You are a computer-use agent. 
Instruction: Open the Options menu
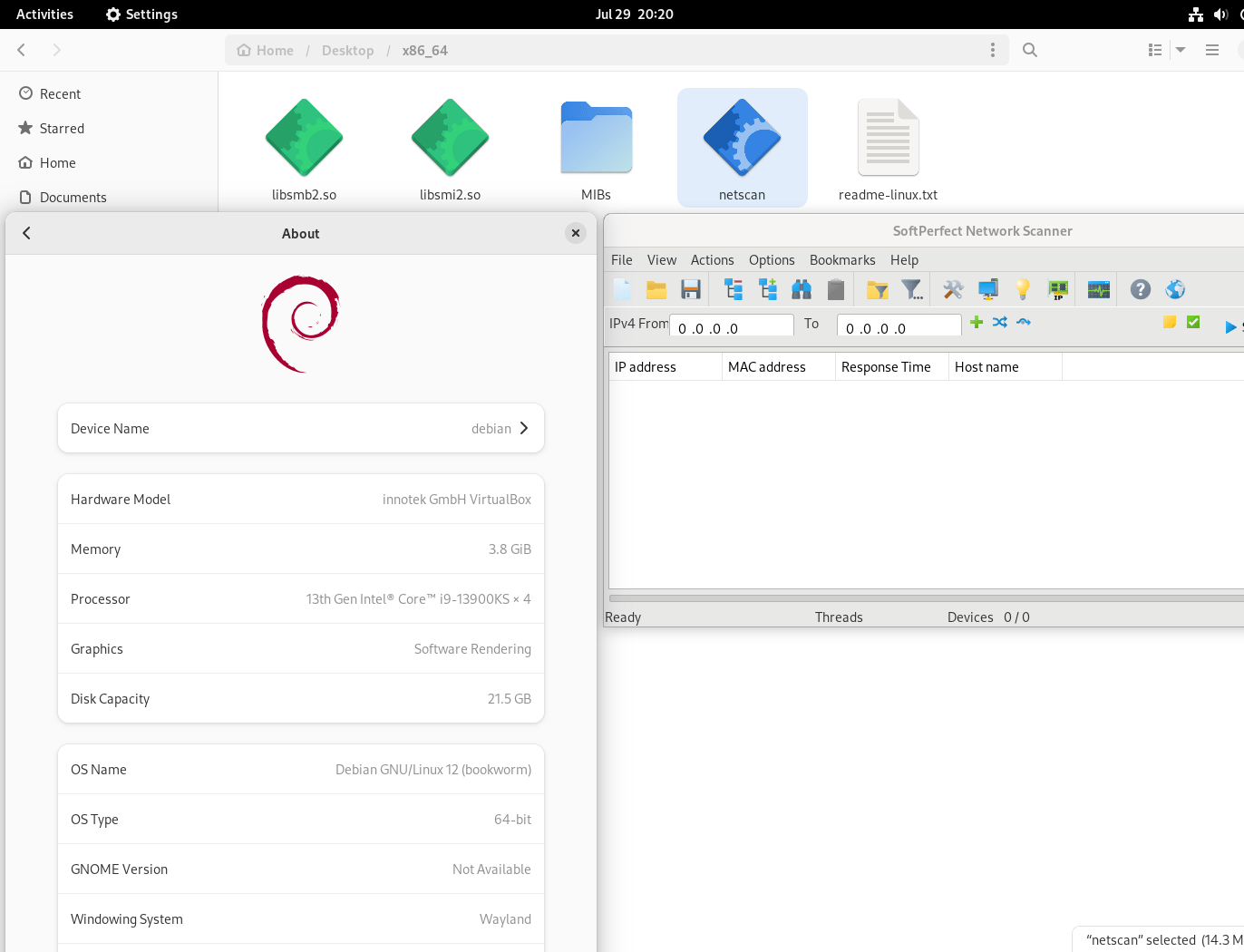pos(772,260)
